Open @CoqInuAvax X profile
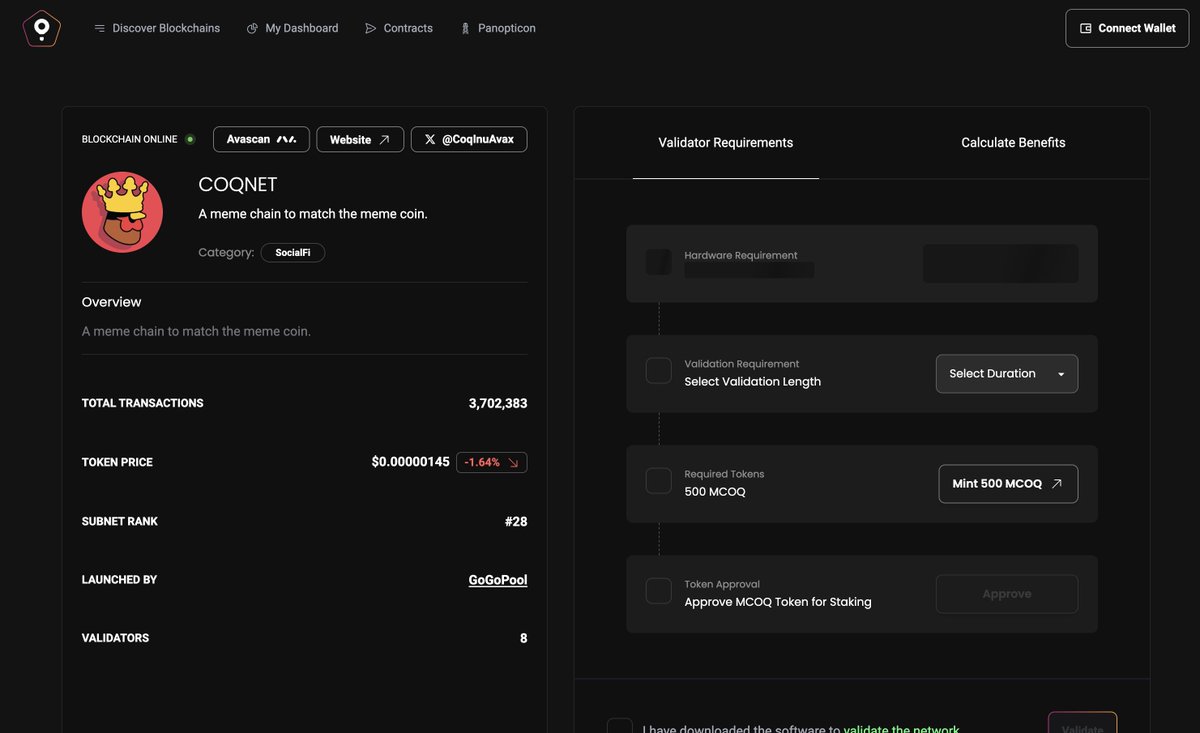This screenshot has width=1200, height=733. click(x=469, y=139)
